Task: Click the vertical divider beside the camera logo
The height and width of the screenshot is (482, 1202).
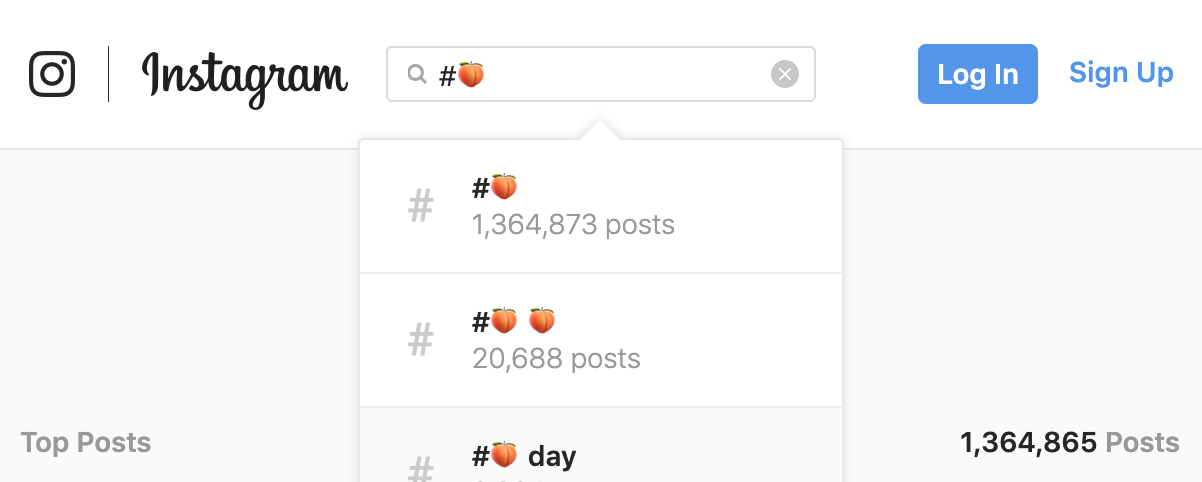Action: (108, 74)
